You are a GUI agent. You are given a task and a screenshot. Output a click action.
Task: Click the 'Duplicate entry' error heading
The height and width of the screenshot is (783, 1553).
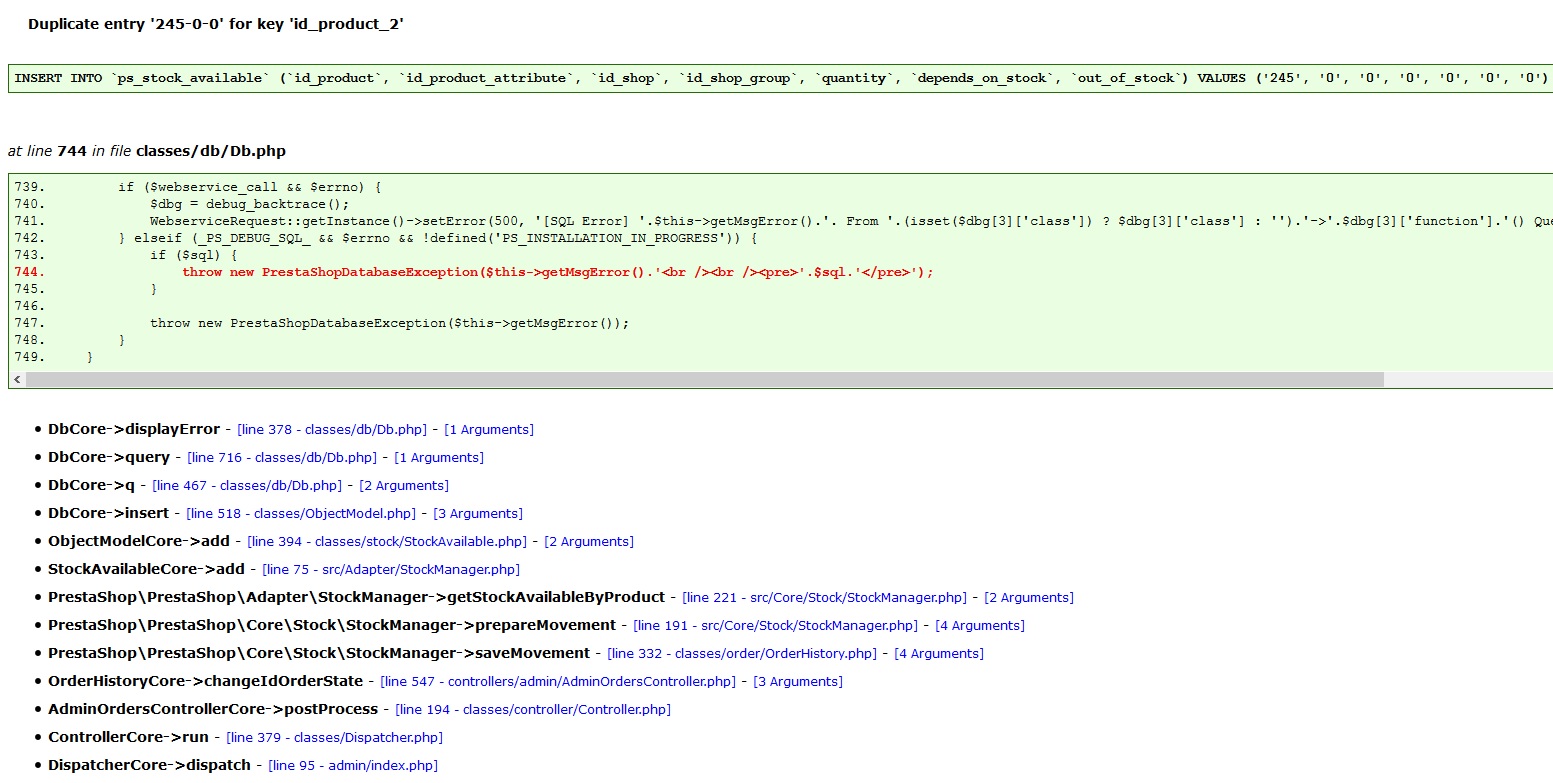tap(216, 24)
